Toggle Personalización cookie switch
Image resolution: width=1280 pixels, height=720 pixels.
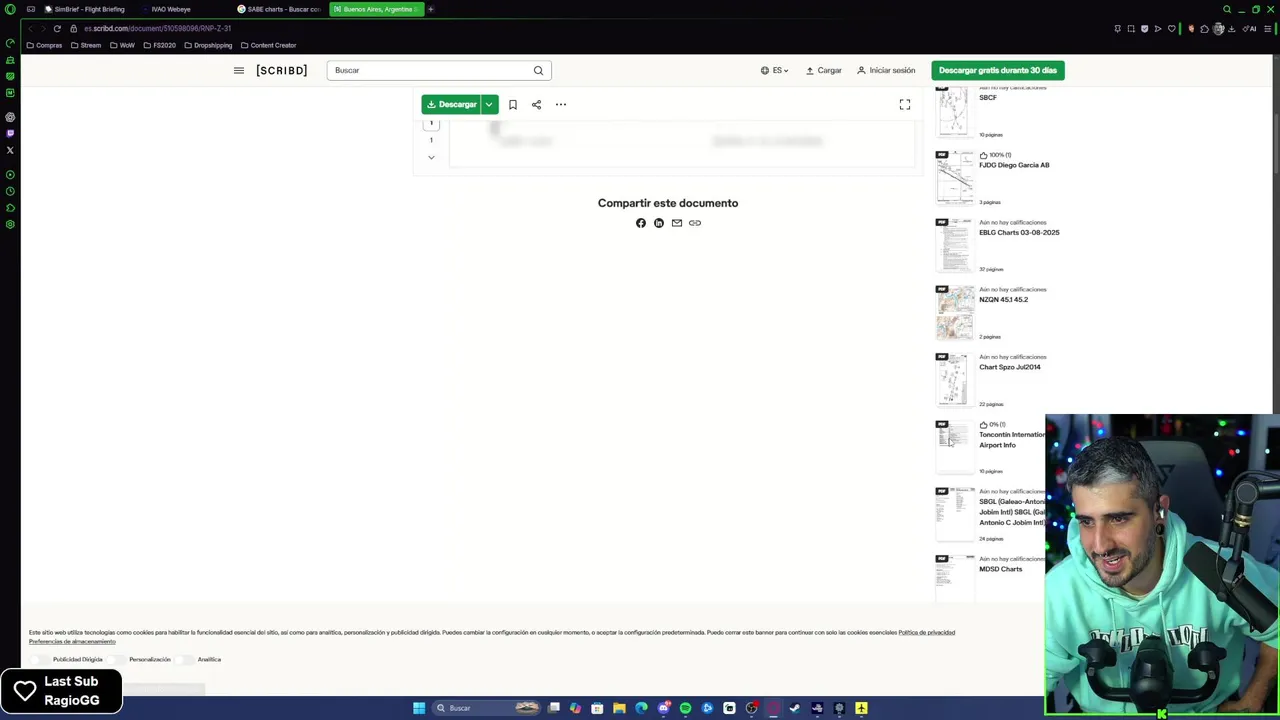pos(117,659)
